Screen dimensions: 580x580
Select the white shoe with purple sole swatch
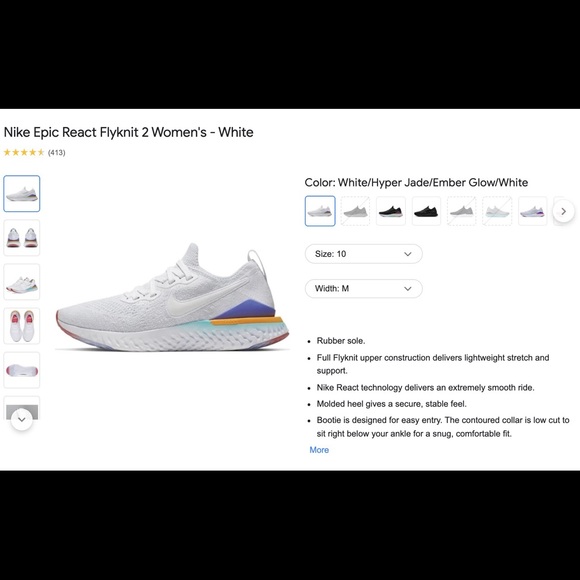click(533, 211)
